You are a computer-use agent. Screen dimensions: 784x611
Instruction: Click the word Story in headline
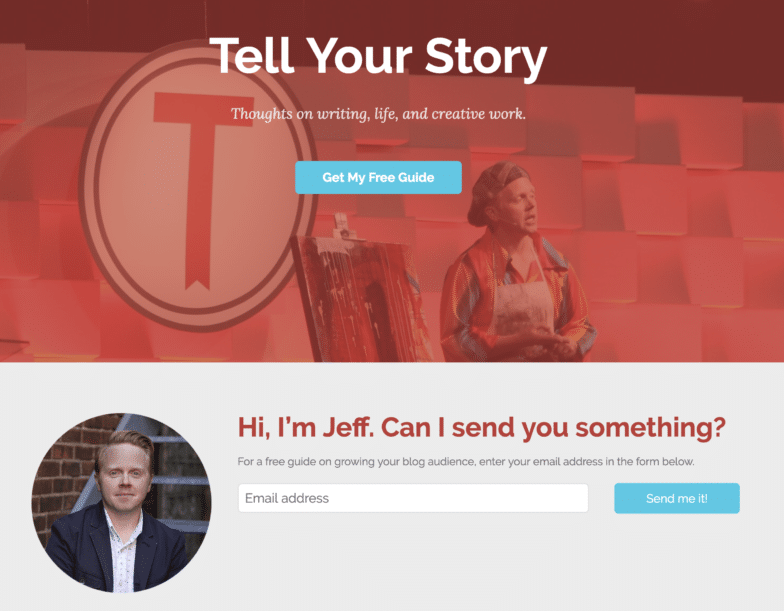click(486, 58)
